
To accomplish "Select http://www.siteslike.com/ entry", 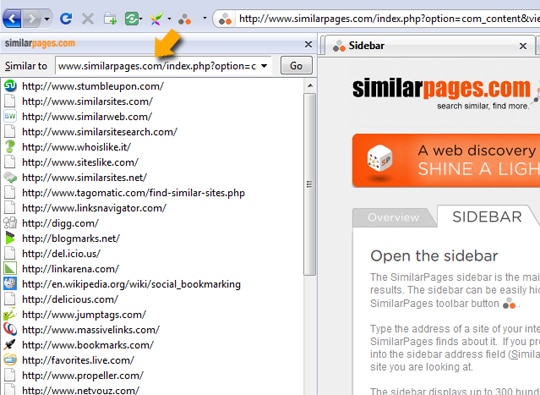I will point(80,162).
